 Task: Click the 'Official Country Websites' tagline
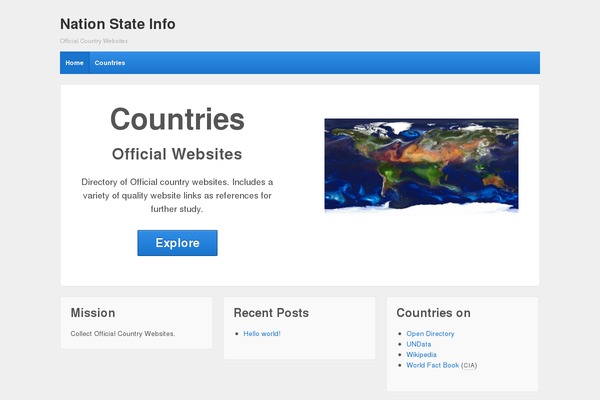[x=94, y=41]
